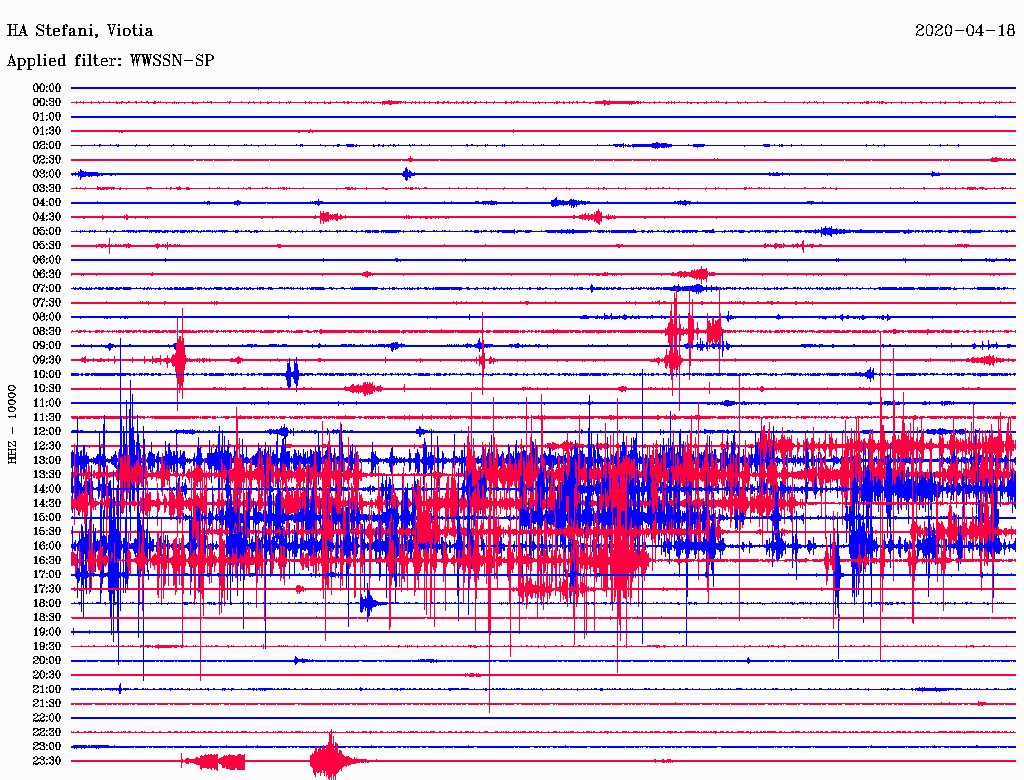The height and width of the screenshot is (780, 1024).
Task: Click the 05:00 time label
Action: (x=47, y=231)
